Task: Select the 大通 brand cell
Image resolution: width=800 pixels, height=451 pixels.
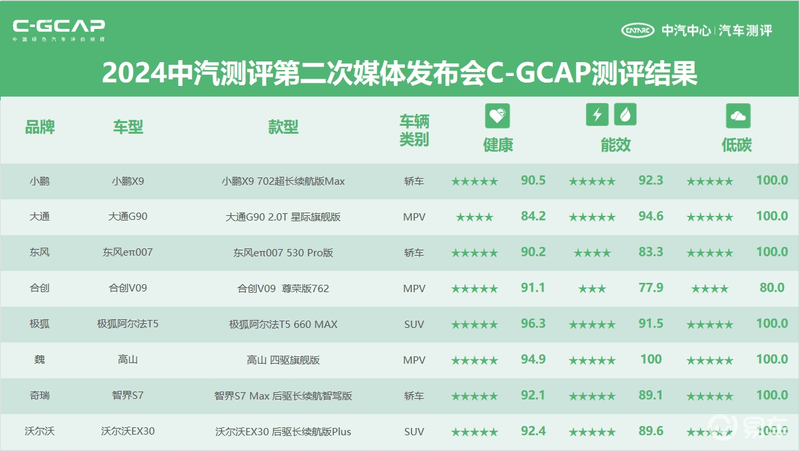Action: coord(39,216)
